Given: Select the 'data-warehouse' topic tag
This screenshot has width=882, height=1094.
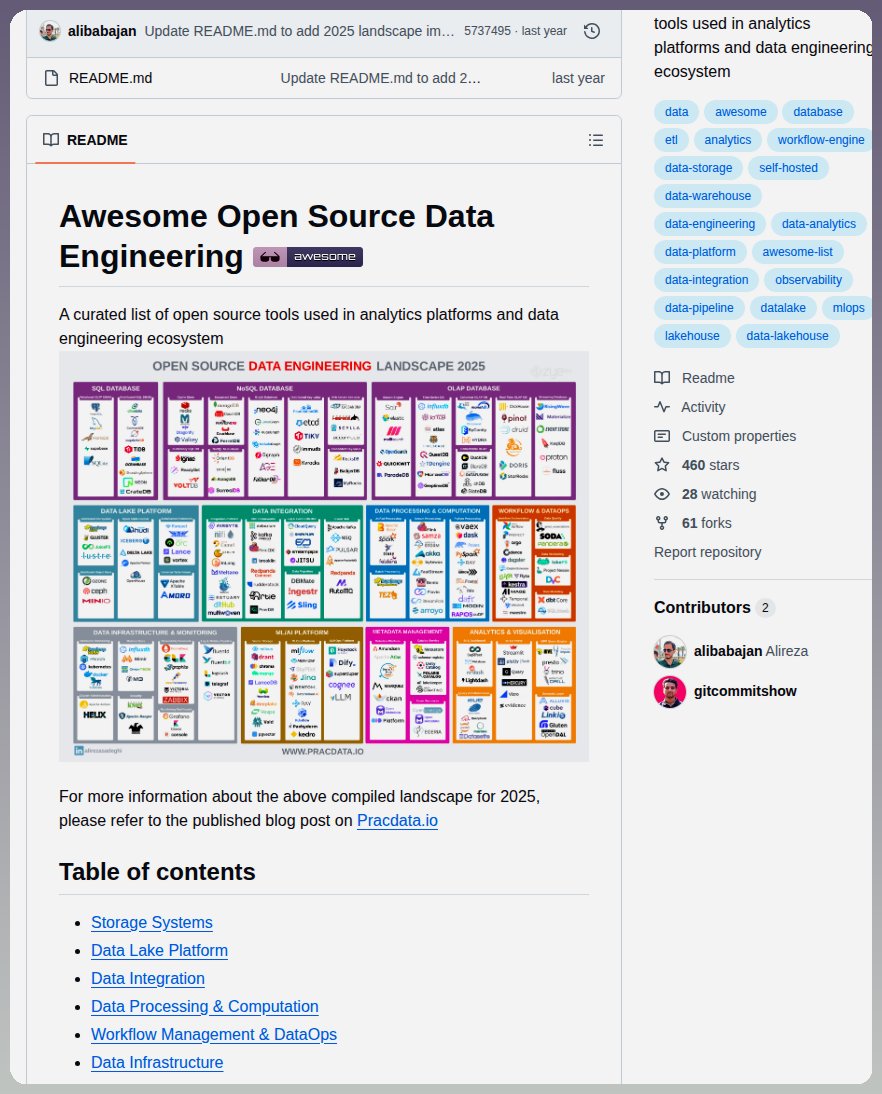Looking at the screenshot, I should pos(708,195).
